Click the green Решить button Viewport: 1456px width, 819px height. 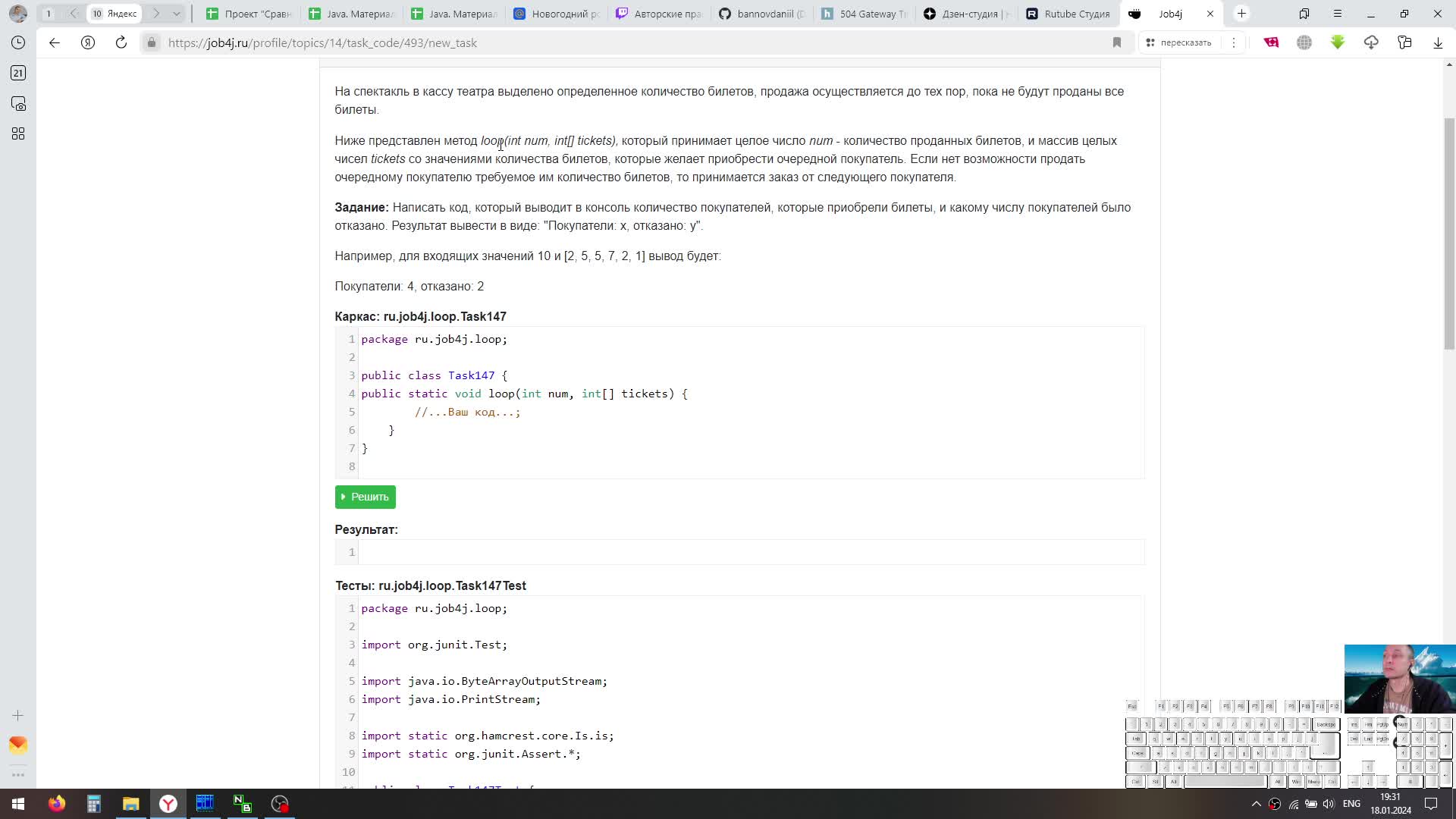(365, 497)
